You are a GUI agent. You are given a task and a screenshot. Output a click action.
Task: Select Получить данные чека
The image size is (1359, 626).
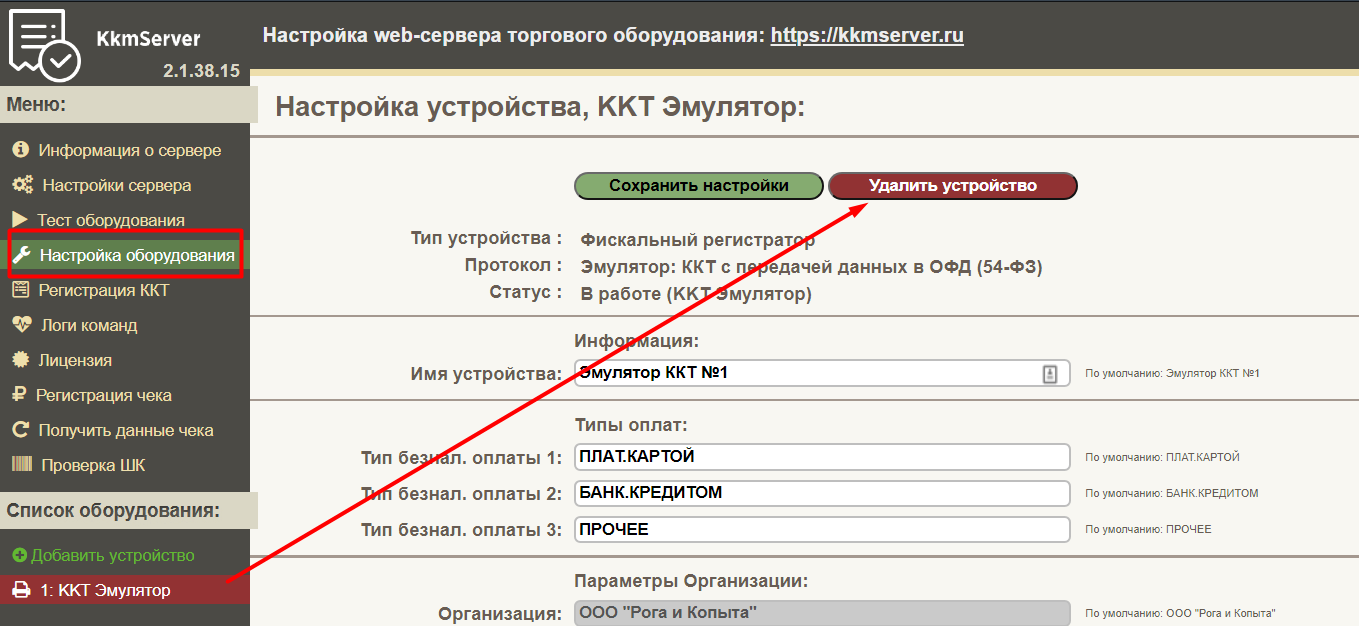point(124,430)
